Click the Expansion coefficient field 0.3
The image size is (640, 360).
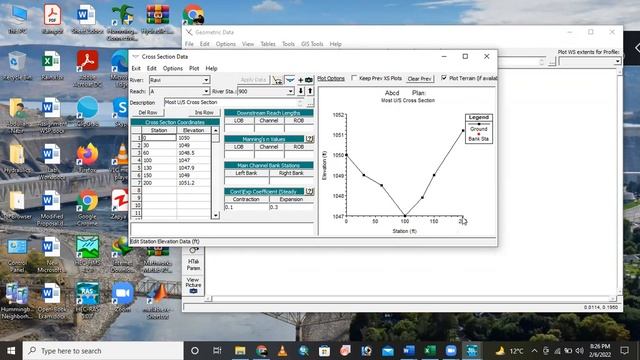click(291, 207)
